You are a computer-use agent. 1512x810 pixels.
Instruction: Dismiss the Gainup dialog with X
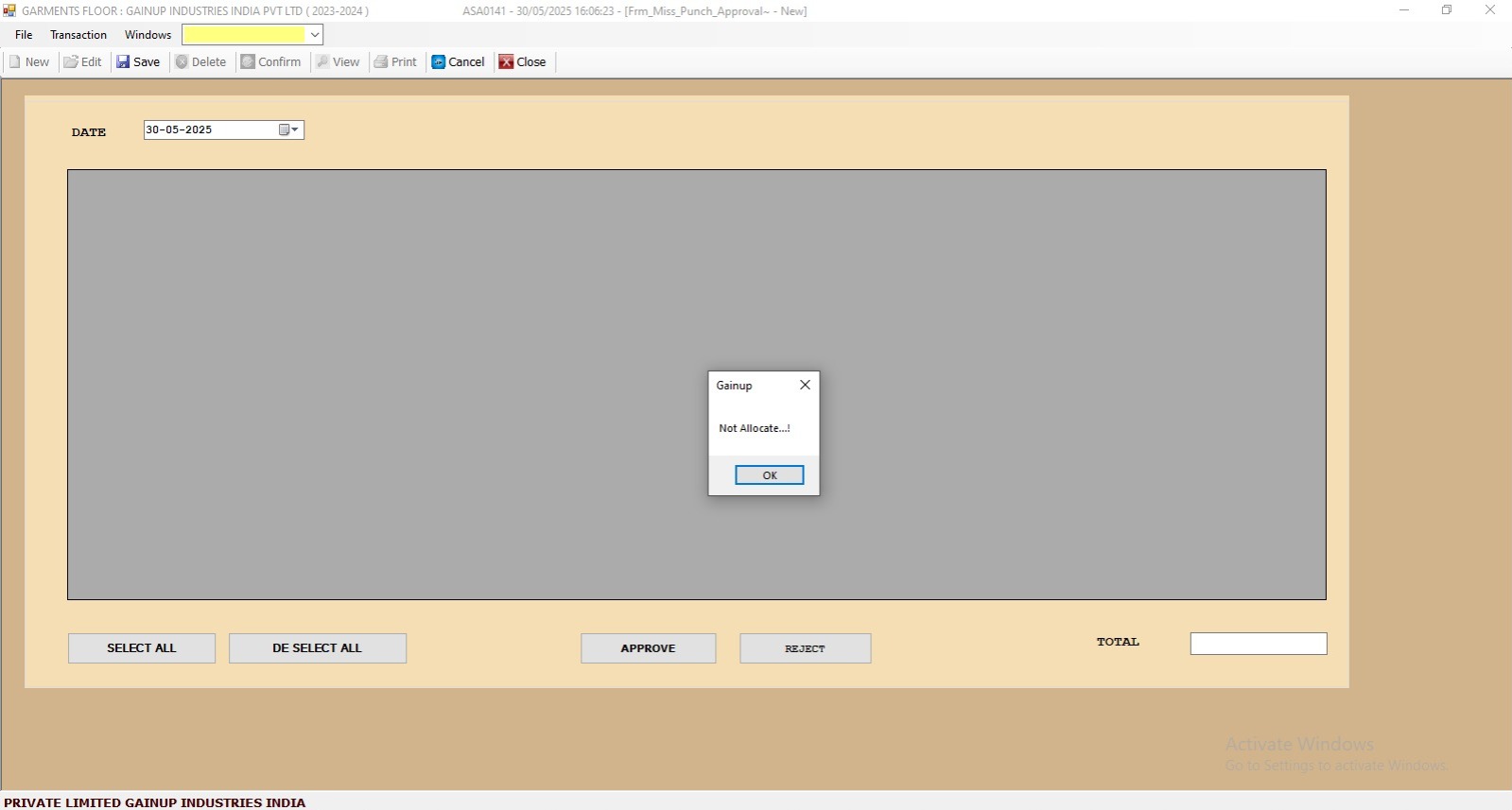pyautogui.click(x=805, y=385)
